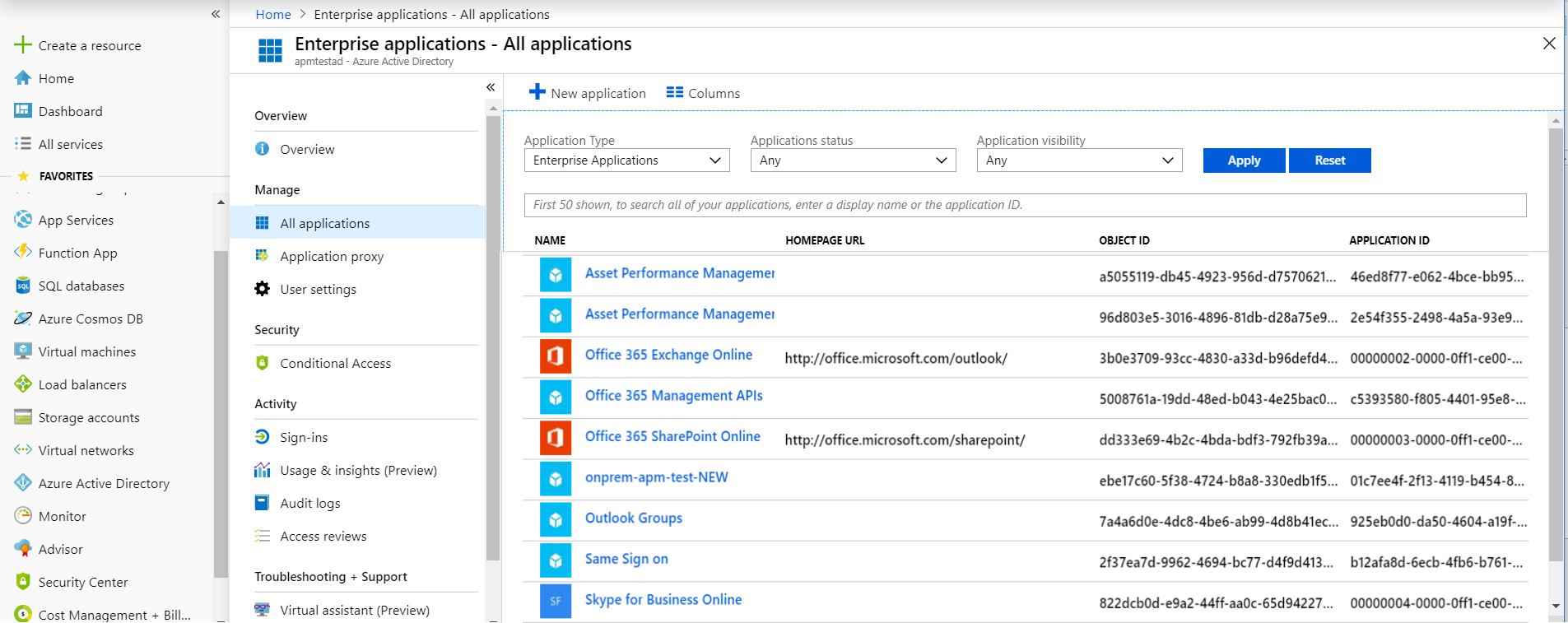Sort by NAME column header
1568x623 pixels.
[x=550, y=240]
